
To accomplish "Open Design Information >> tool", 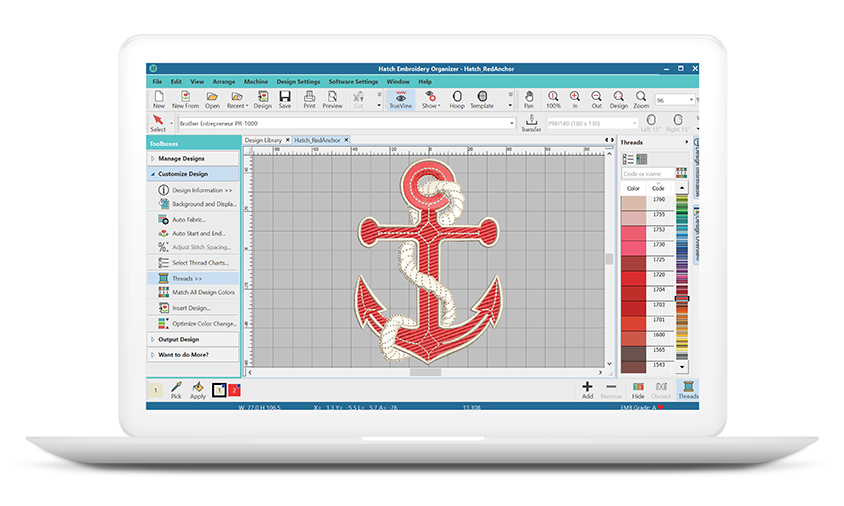I will [193, 190].
